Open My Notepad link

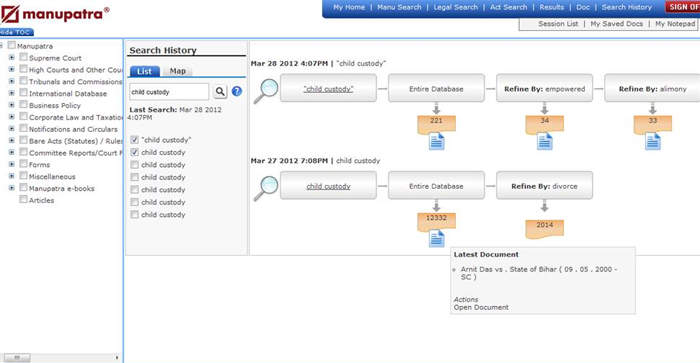[x=675, y=24]
